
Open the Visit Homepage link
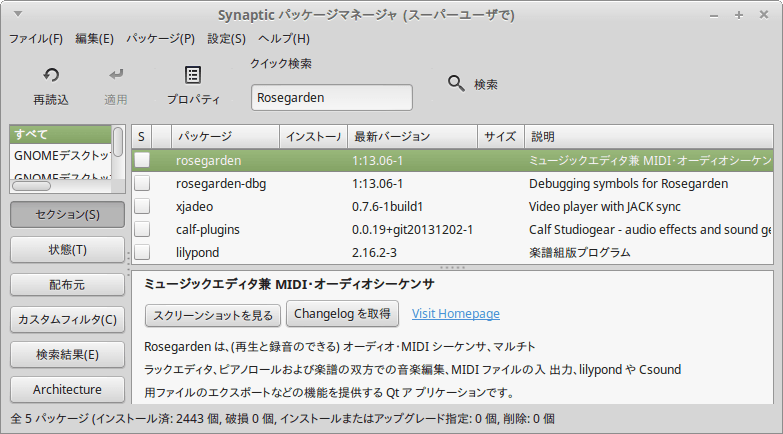pyautogui.click(x=455, y=314)
